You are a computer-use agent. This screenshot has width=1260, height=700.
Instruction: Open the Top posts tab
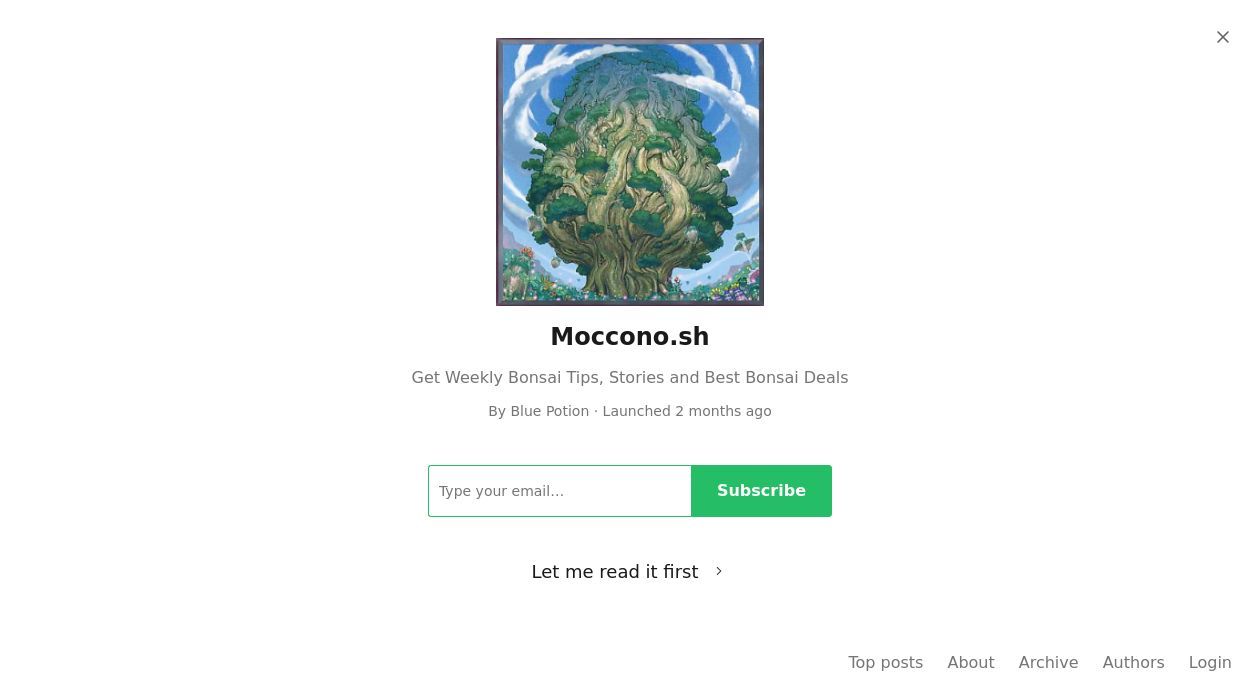pos(885,662)
